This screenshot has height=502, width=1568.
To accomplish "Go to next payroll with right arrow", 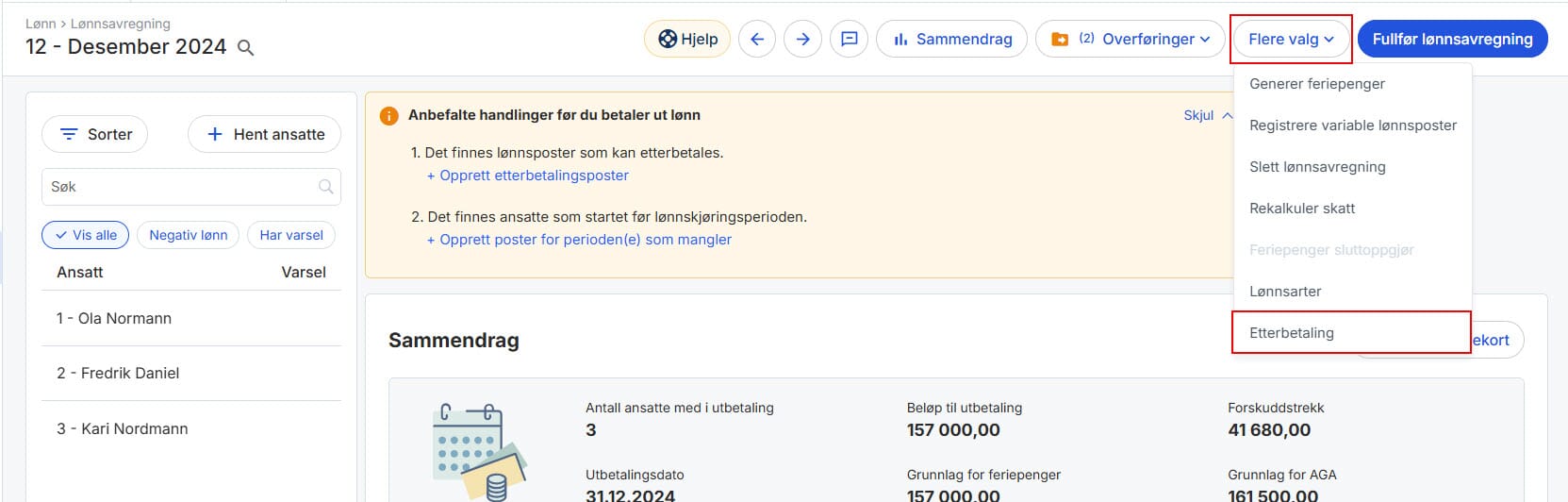I will click(802, 40).
